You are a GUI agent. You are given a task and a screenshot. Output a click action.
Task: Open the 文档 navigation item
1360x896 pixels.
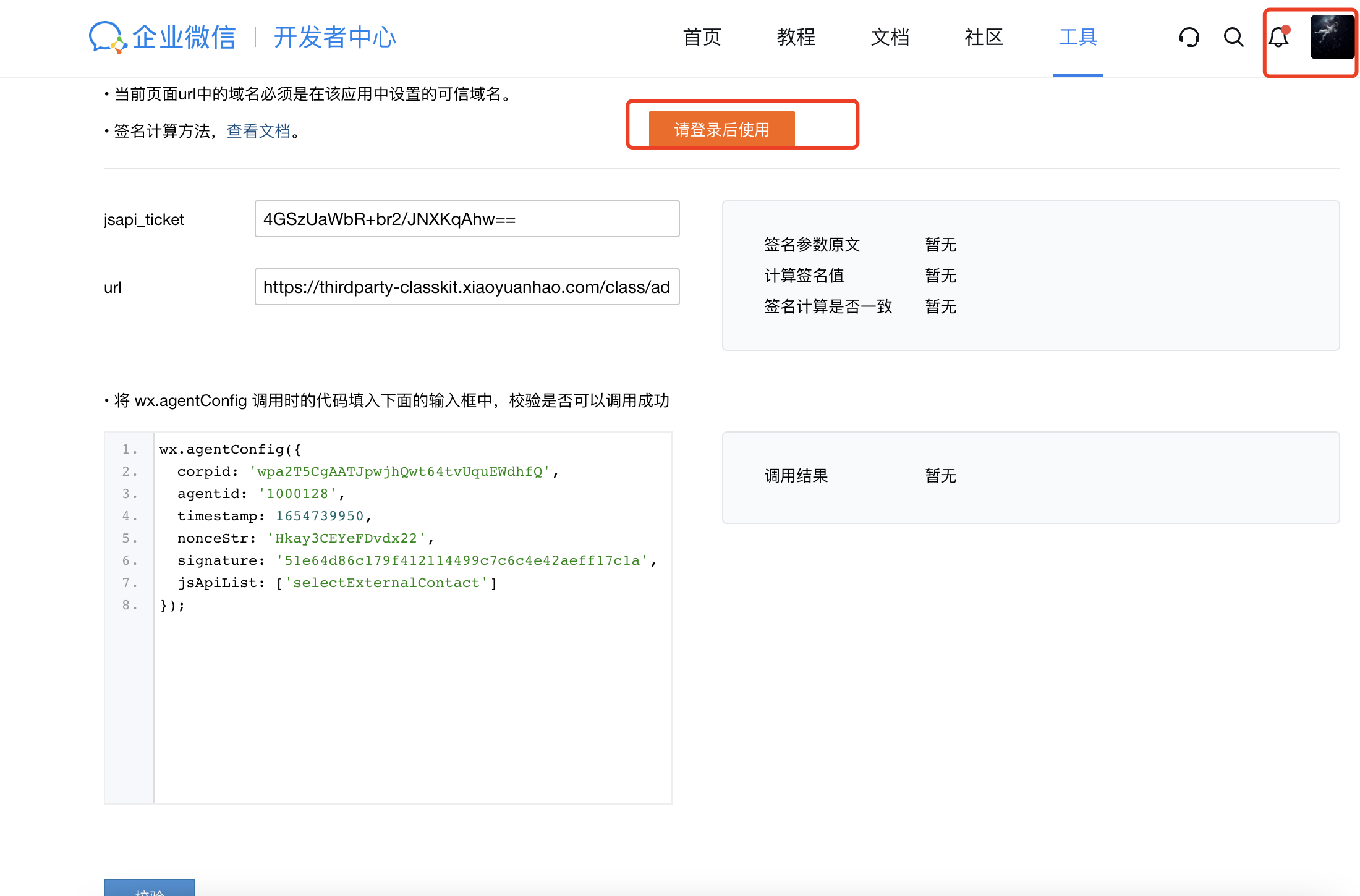890,37
